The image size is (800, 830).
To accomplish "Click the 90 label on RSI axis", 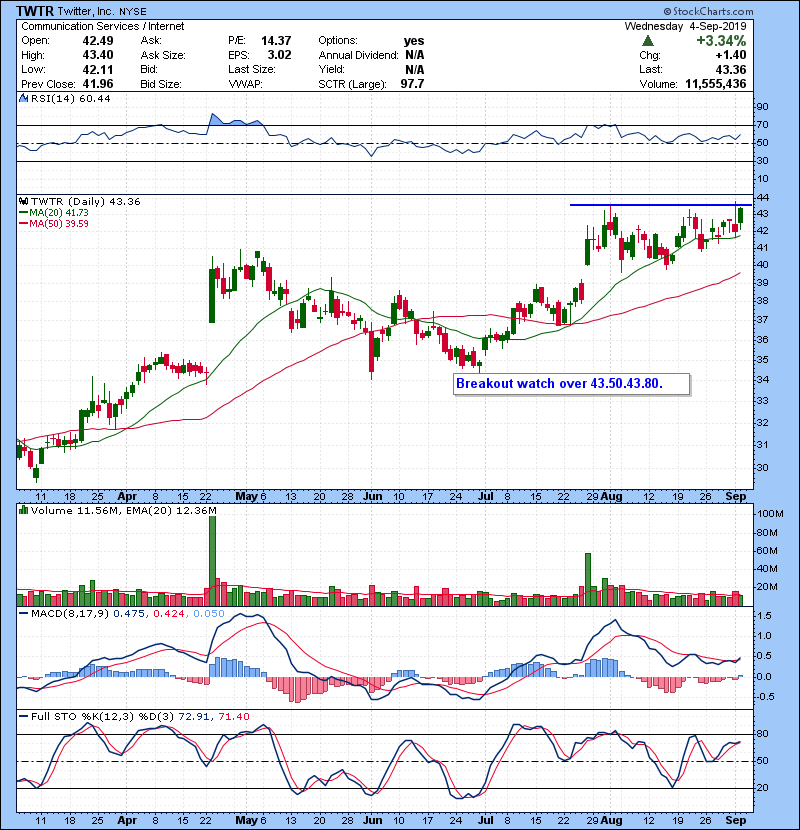I will pos(763,107).
